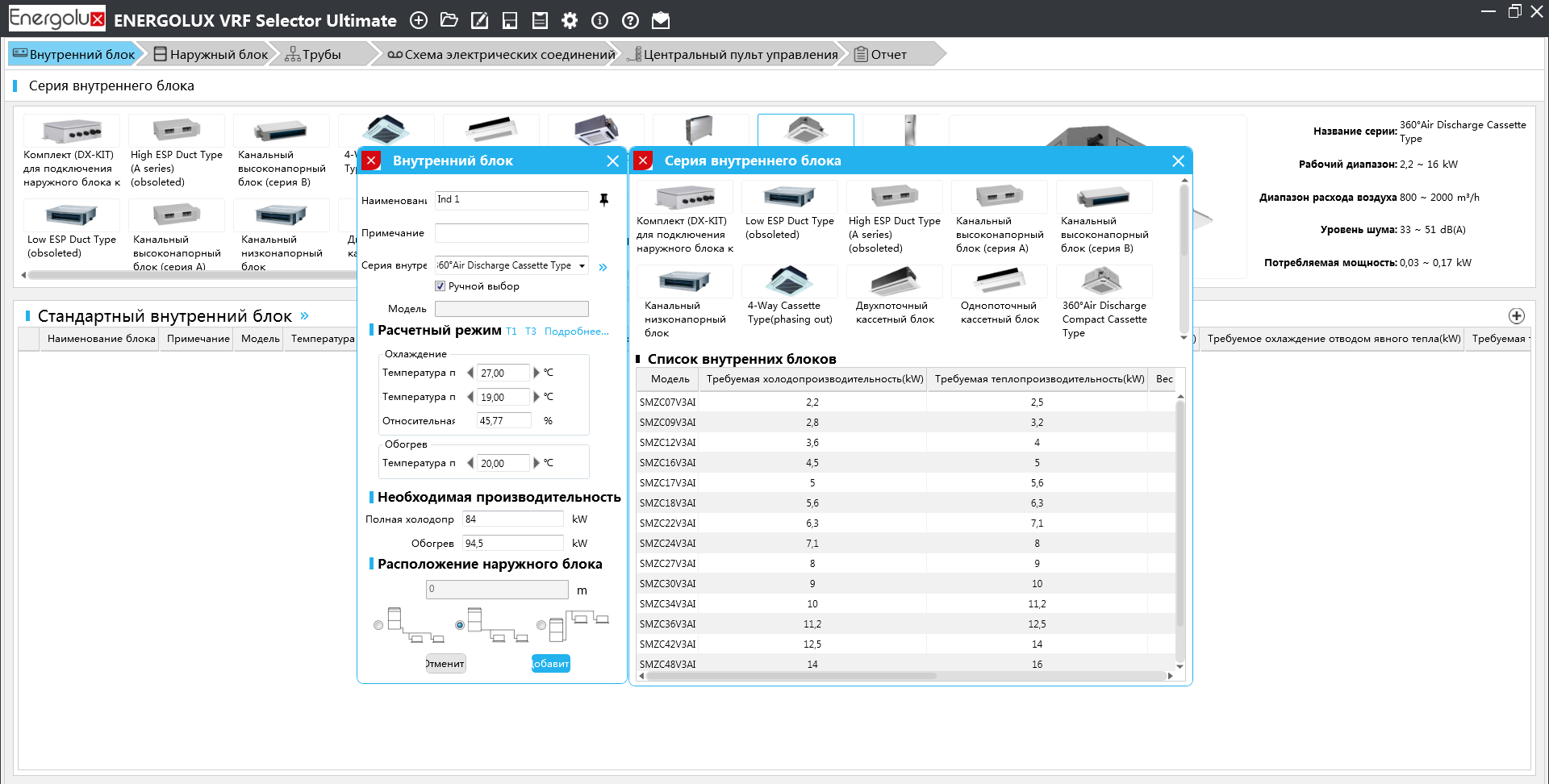Select the SMZC36V3AI row in the list
The height and width of the screenshot is (784, 1549).
(x=905, y=623)
